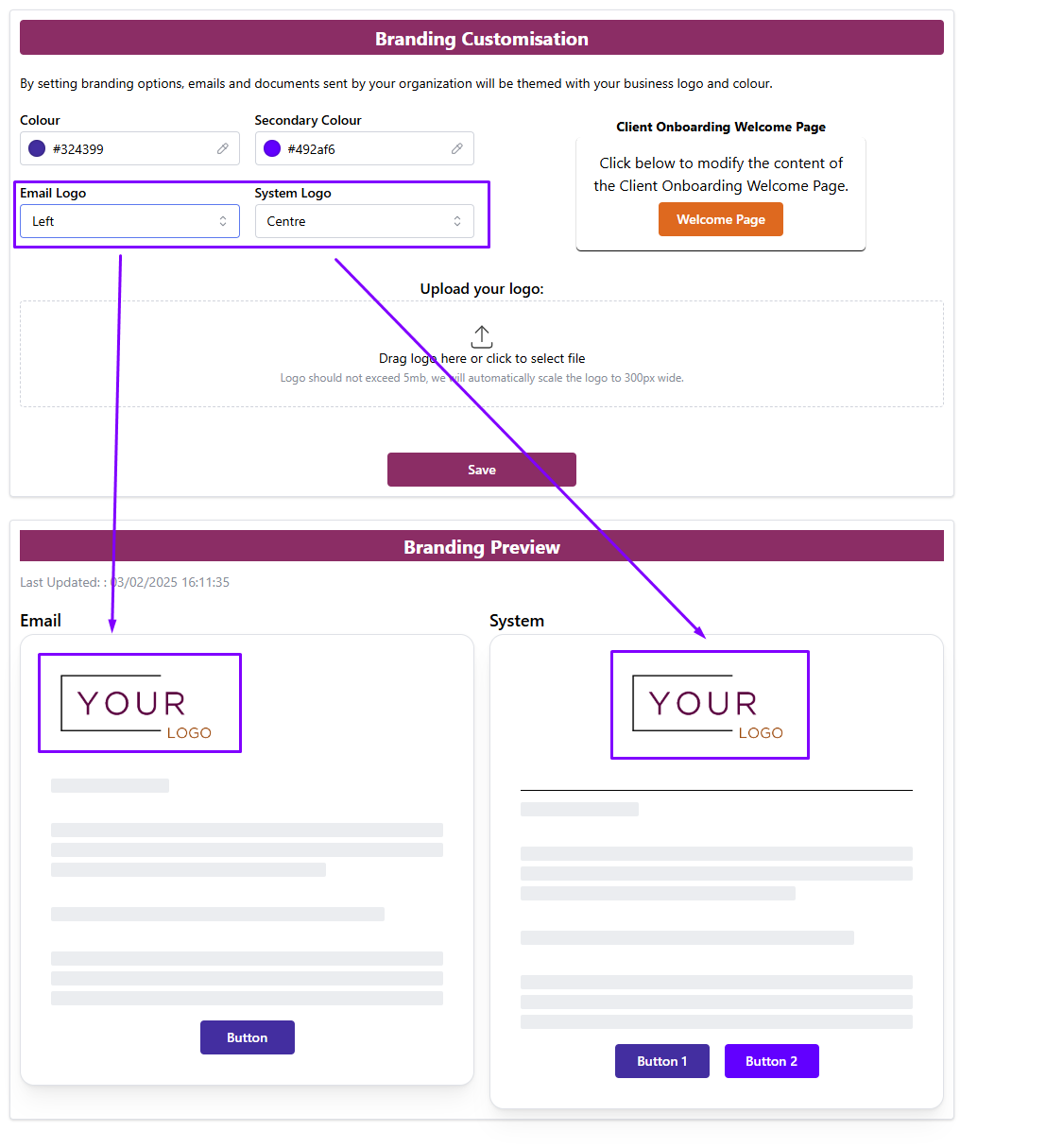Click the System preview logo image
Image resolution: width=1063 pixels, height=1148 pixels.
pos(710,705)
